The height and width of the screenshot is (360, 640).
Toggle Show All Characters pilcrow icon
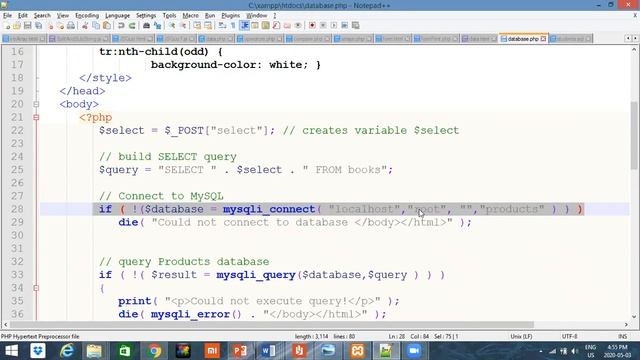tap(233, 26)
